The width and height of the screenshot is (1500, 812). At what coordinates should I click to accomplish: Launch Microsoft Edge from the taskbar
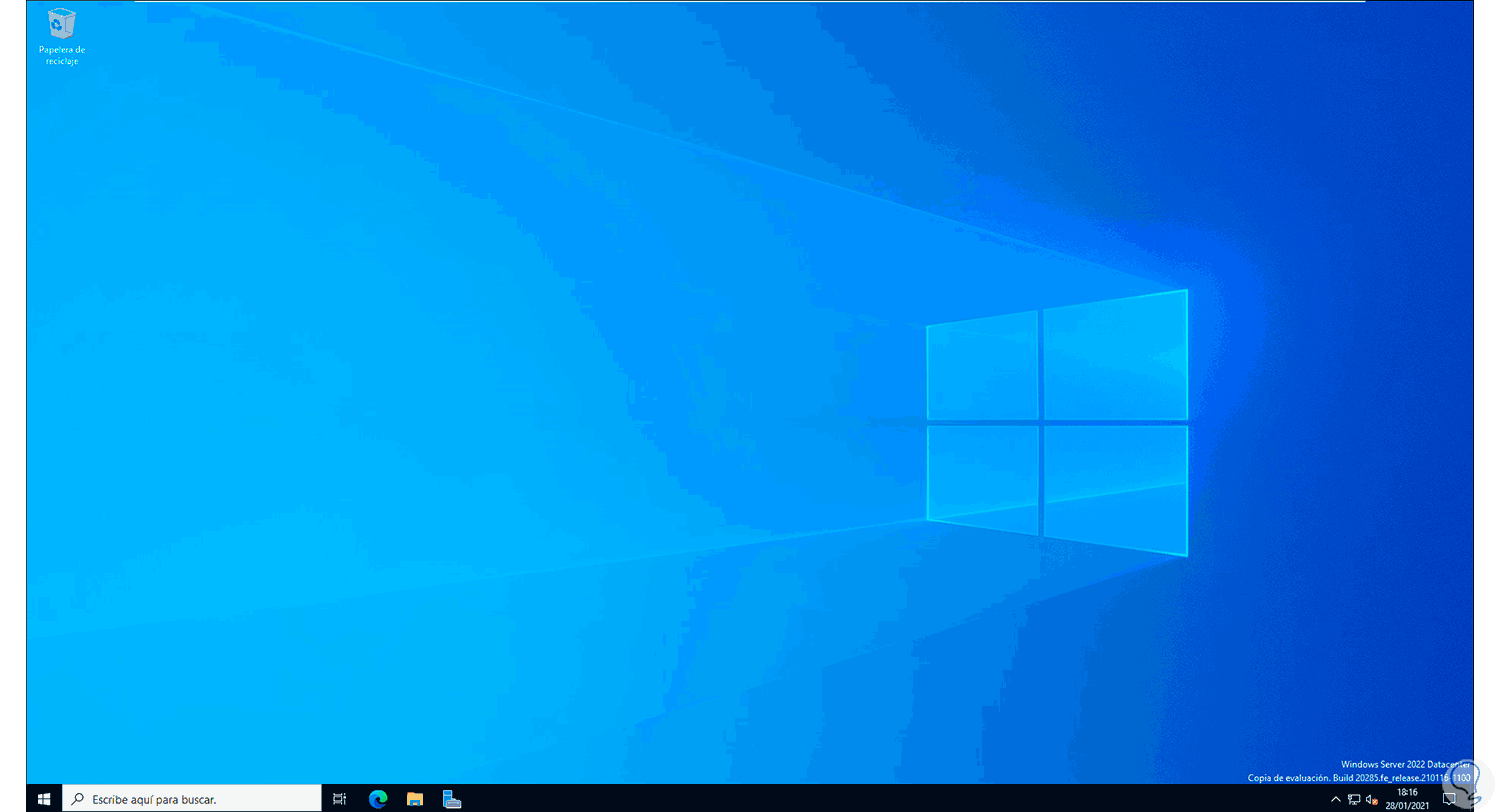click(378, 799)
